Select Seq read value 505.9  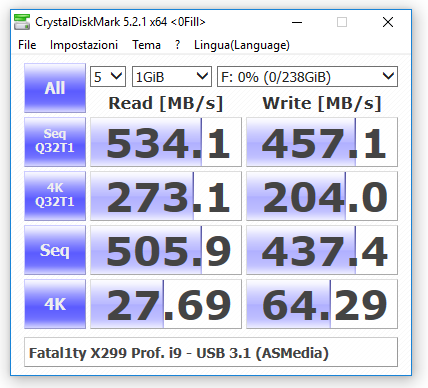pos(166,250)
